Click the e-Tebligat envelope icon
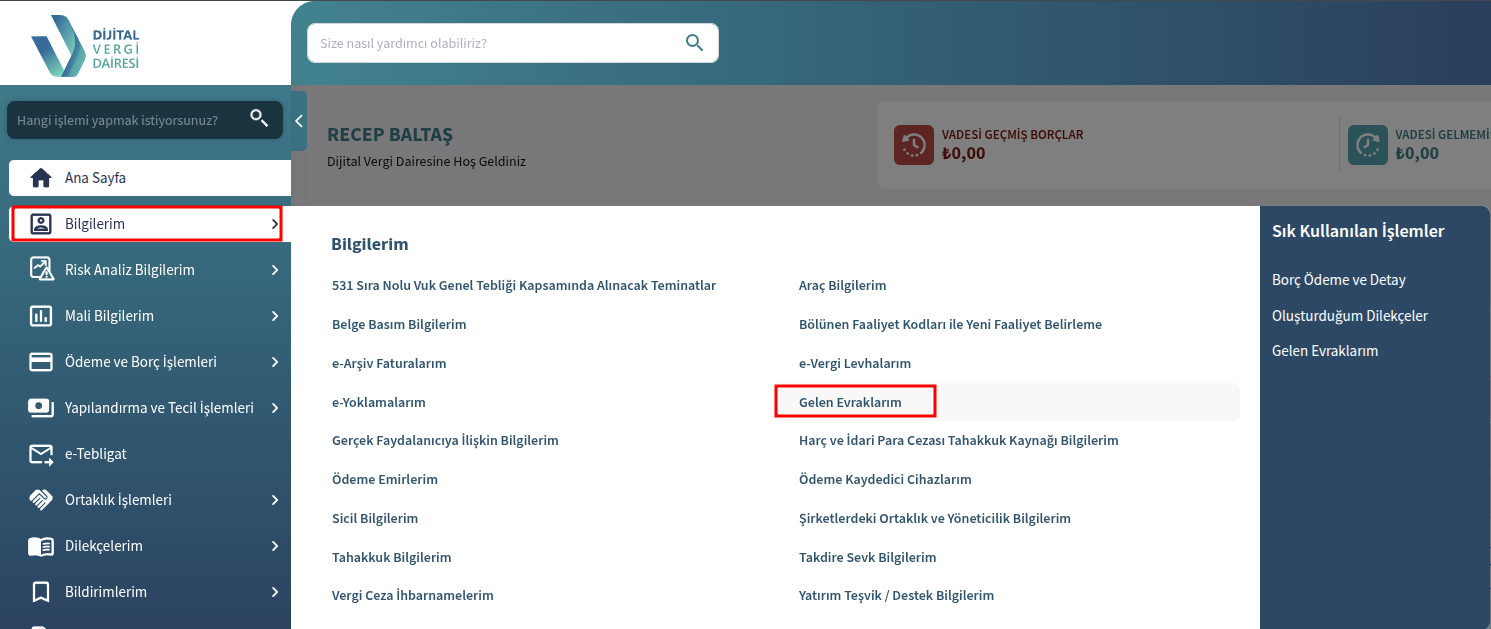This screenshot has width=1491, height=629. coord(41,454)
